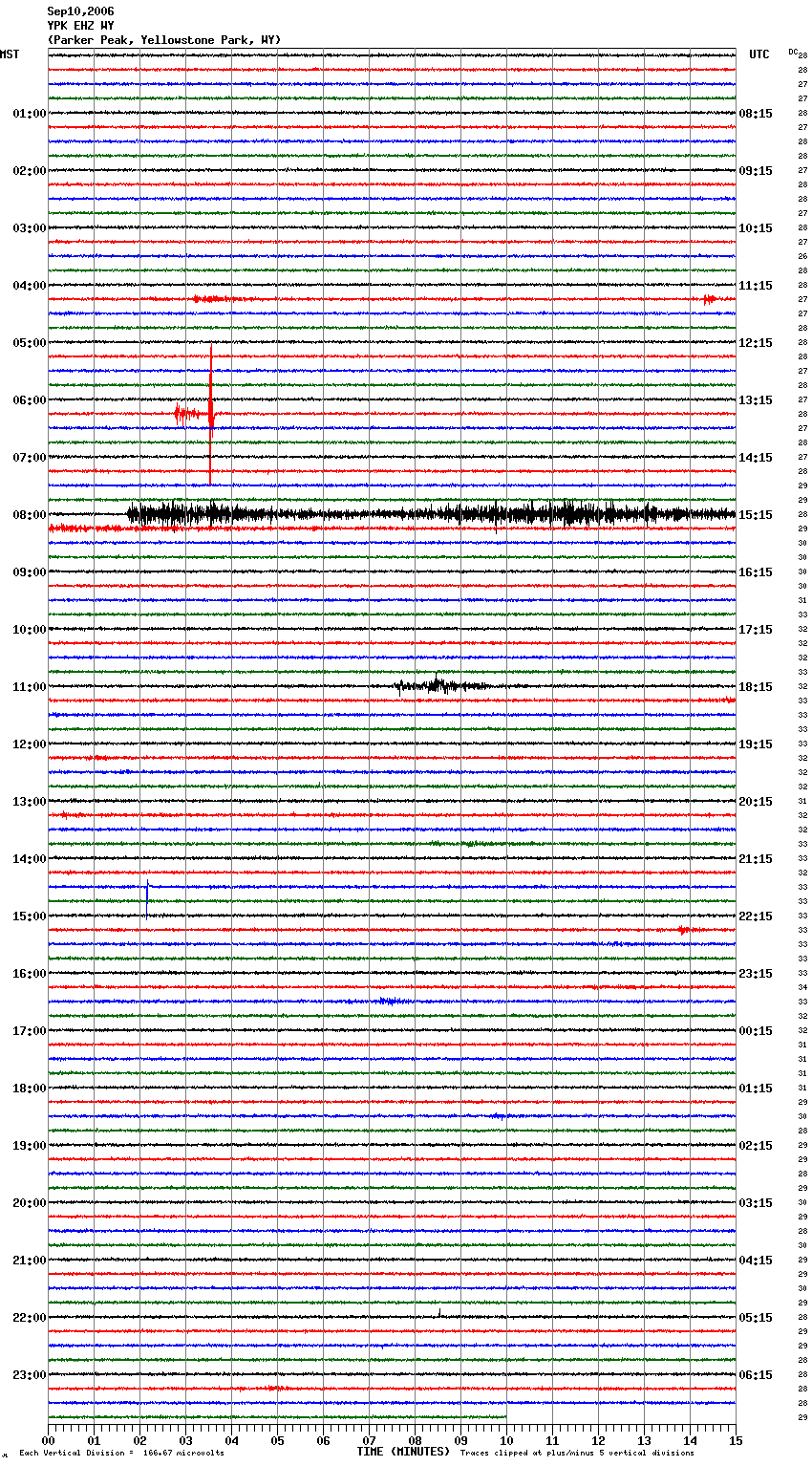Click the tall red seismic spike
Screen dimensions: 812x1466
pos(211,415)
